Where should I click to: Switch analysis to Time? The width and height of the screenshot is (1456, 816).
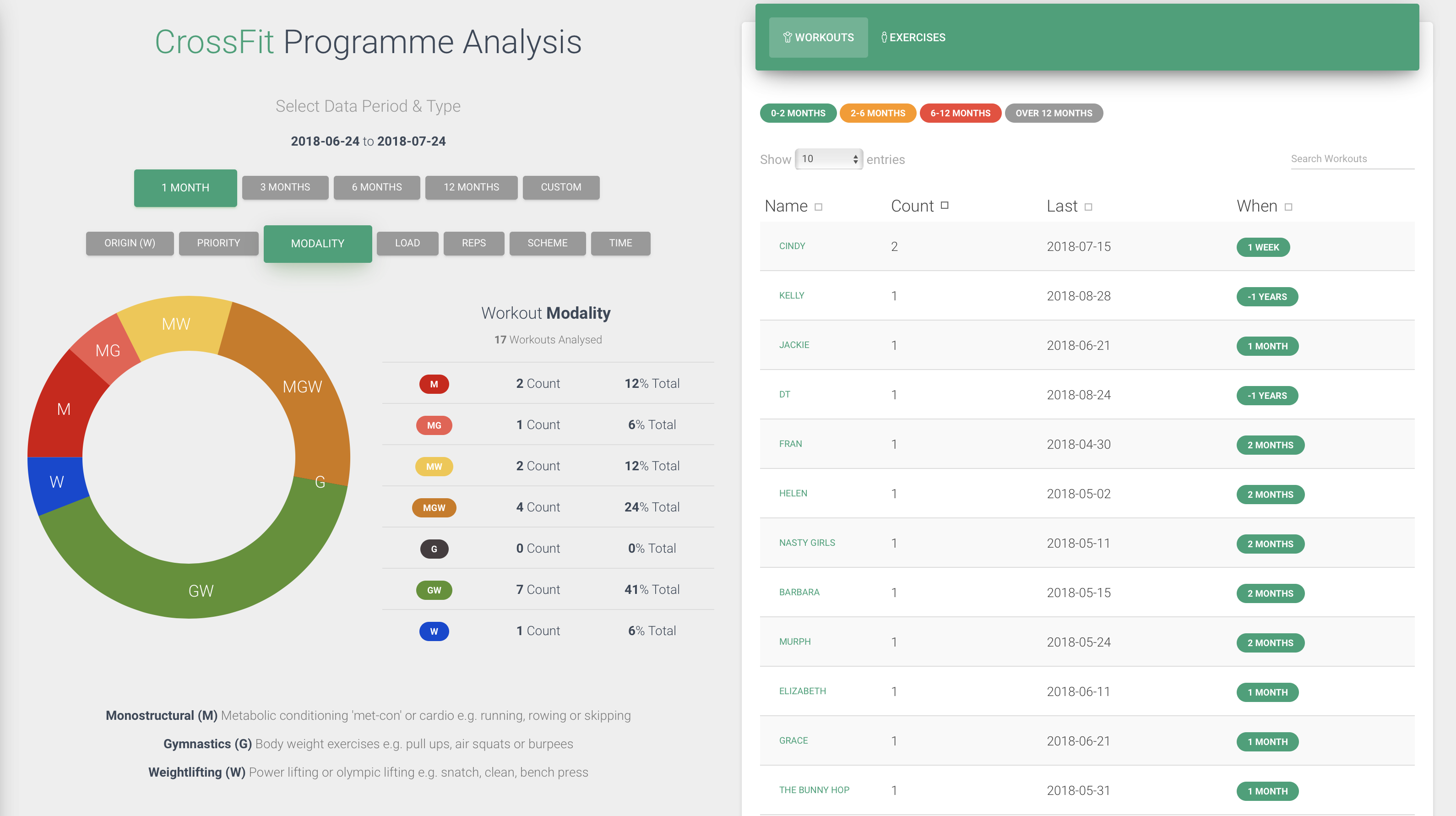(620, 243)
